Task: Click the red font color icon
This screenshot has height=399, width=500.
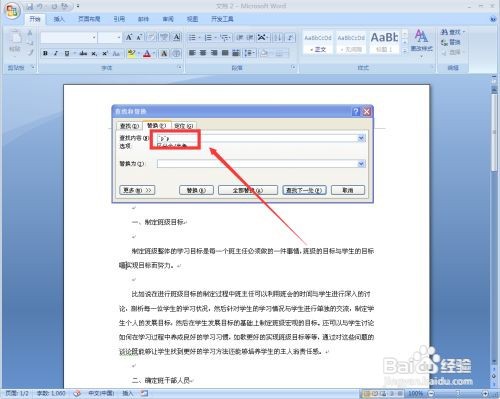Action: click(147, 53)
